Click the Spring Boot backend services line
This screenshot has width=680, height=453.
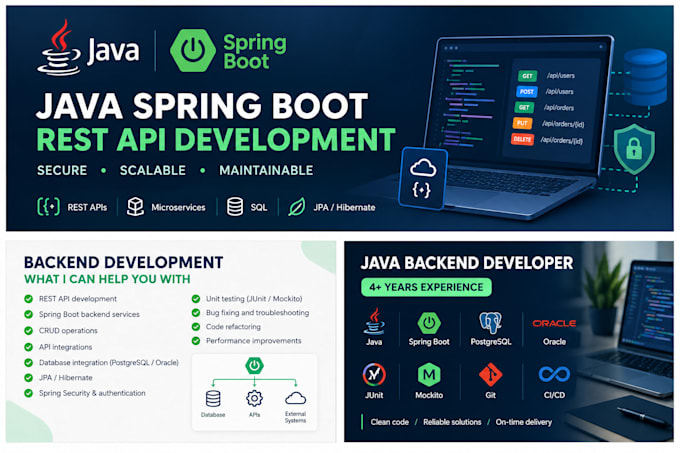click(x=89, y=314)
